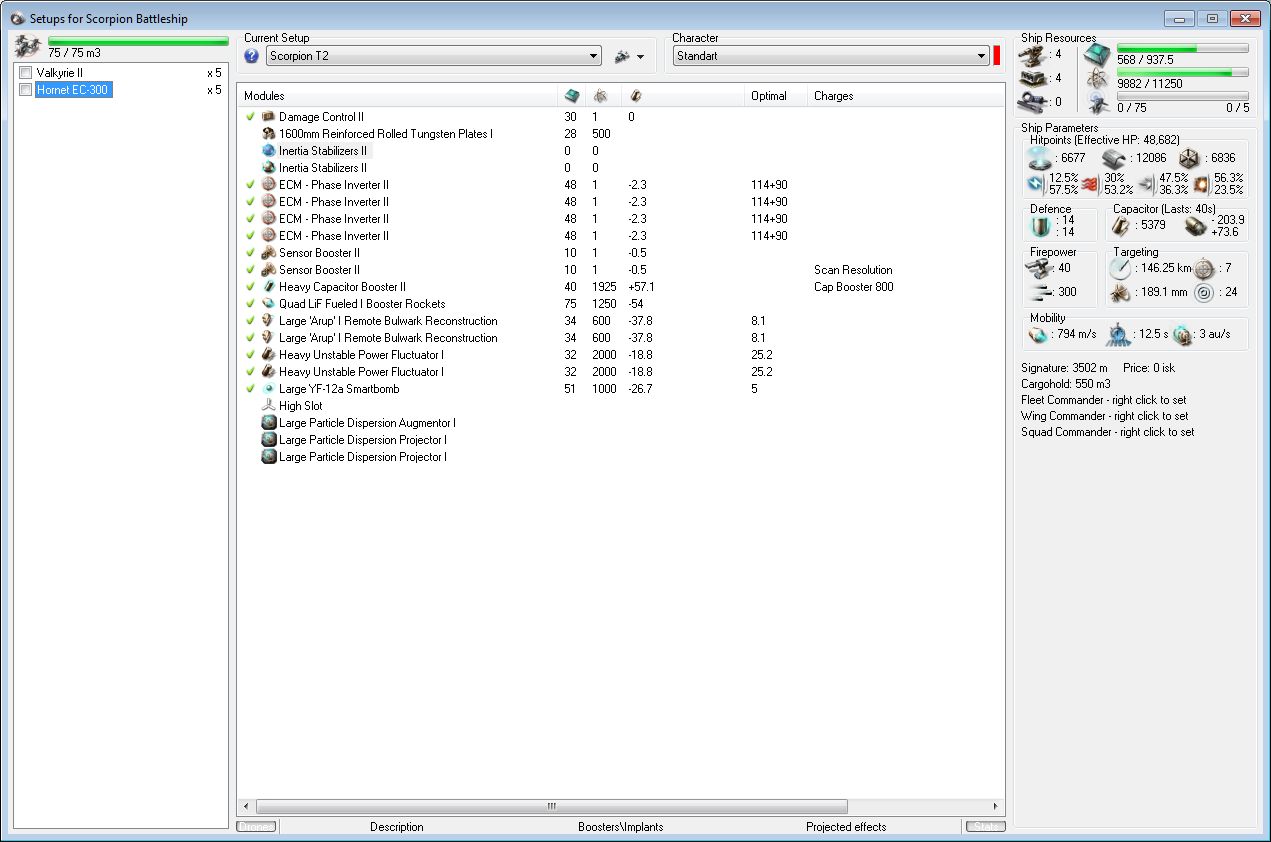1271x842 pixels.
Task: Click the 1600mm Reinforced Rolled Tungsten Plates icon
Action: click(268, 134)
